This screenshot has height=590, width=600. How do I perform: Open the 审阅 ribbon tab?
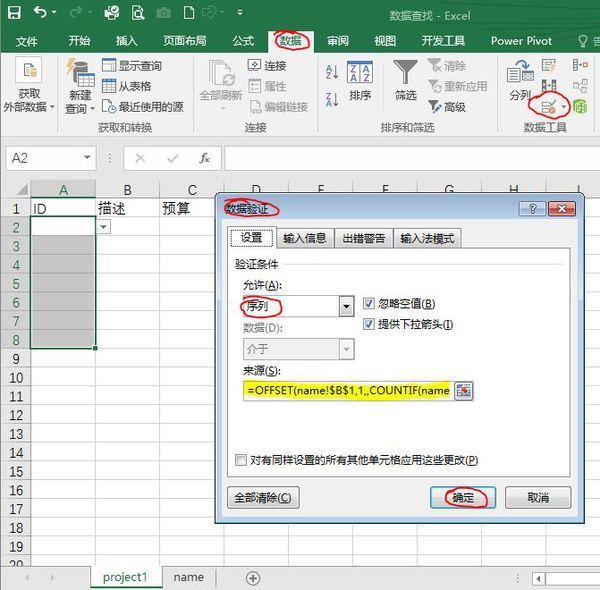[338, 41]
